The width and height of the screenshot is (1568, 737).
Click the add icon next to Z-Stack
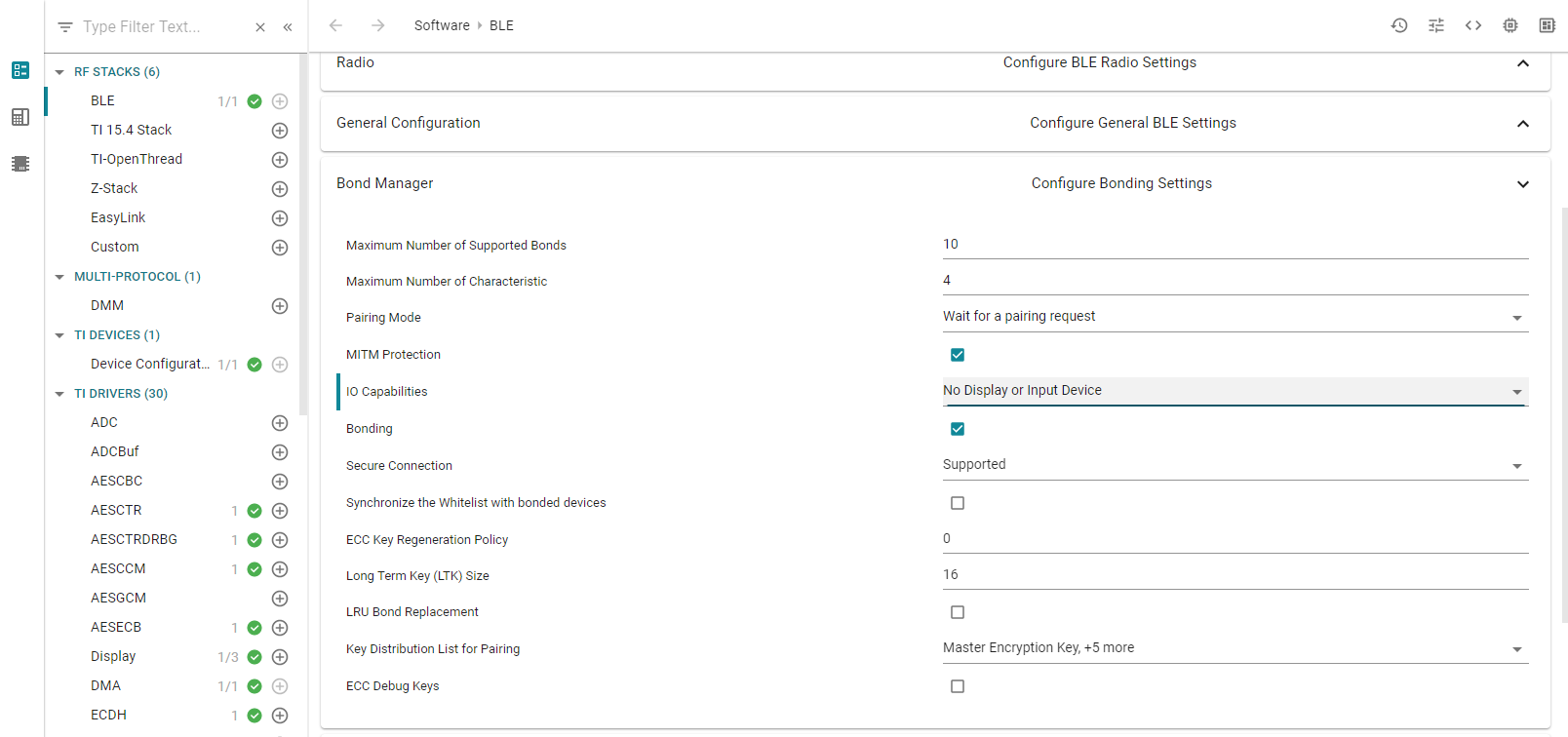tap(280, 189)
